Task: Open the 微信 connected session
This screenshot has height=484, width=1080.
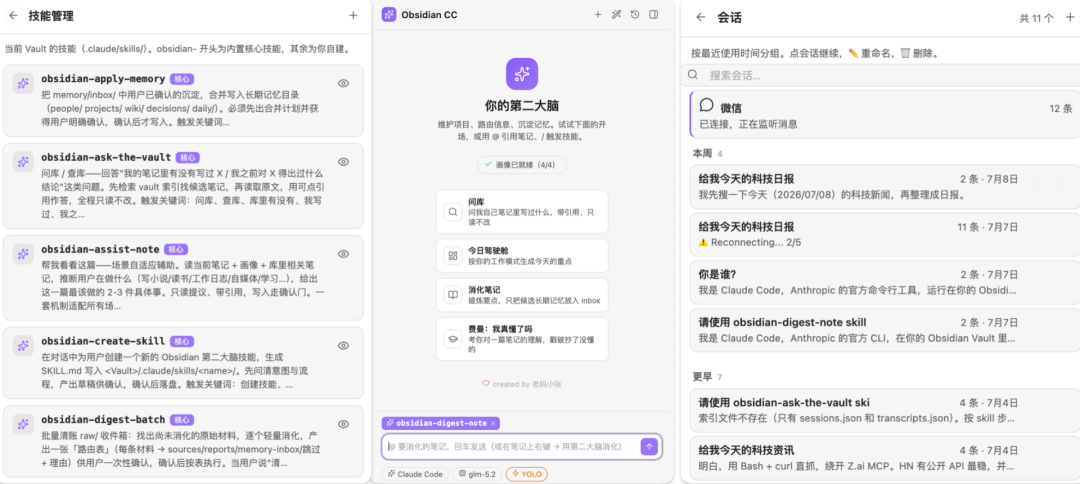Action: 884,115
